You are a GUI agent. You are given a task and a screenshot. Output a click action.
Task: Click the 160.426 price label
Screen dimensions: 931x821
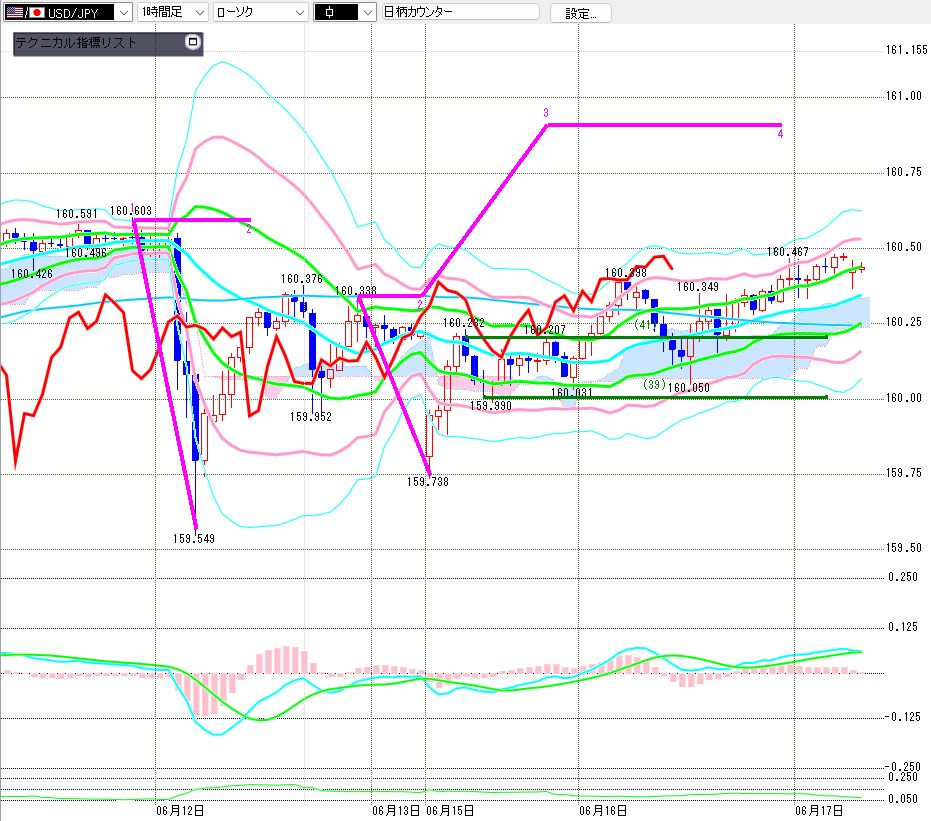coord(31,274)
